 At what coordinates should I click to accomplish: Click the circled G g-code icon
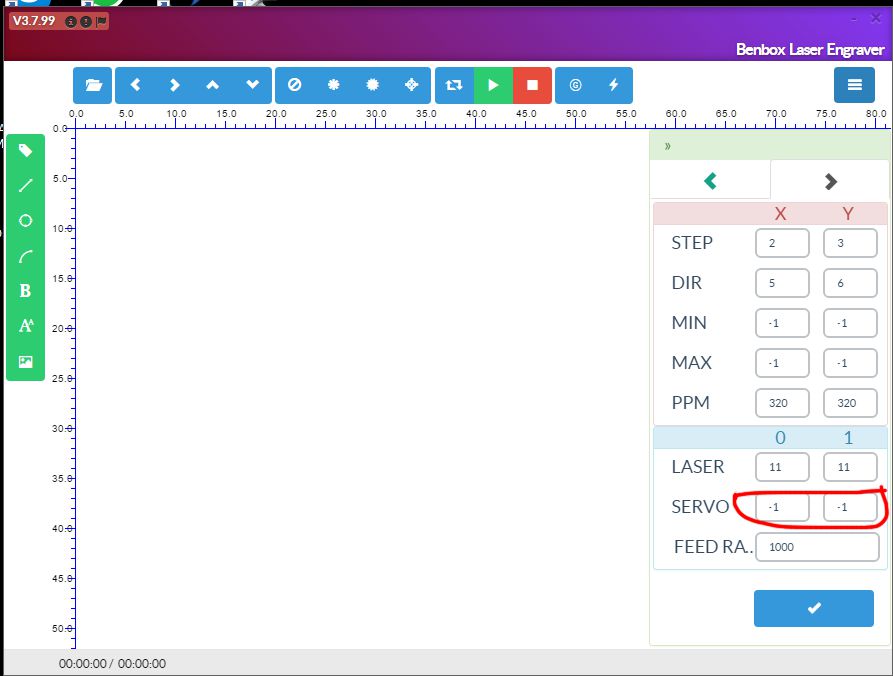(x=575, y=85)
